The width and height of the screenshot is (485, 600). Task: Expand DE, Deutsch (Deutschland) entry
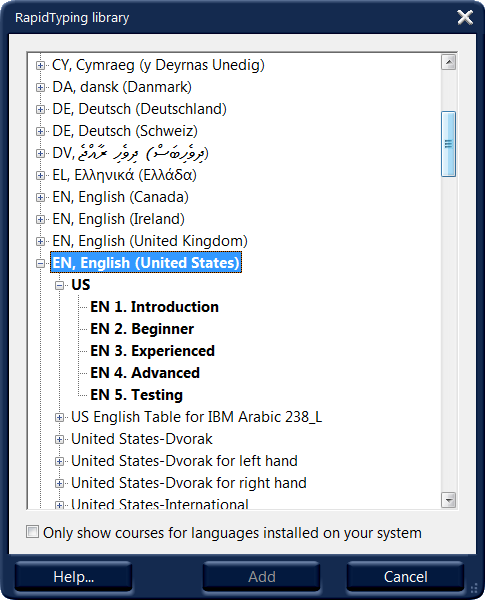[40, 109]
